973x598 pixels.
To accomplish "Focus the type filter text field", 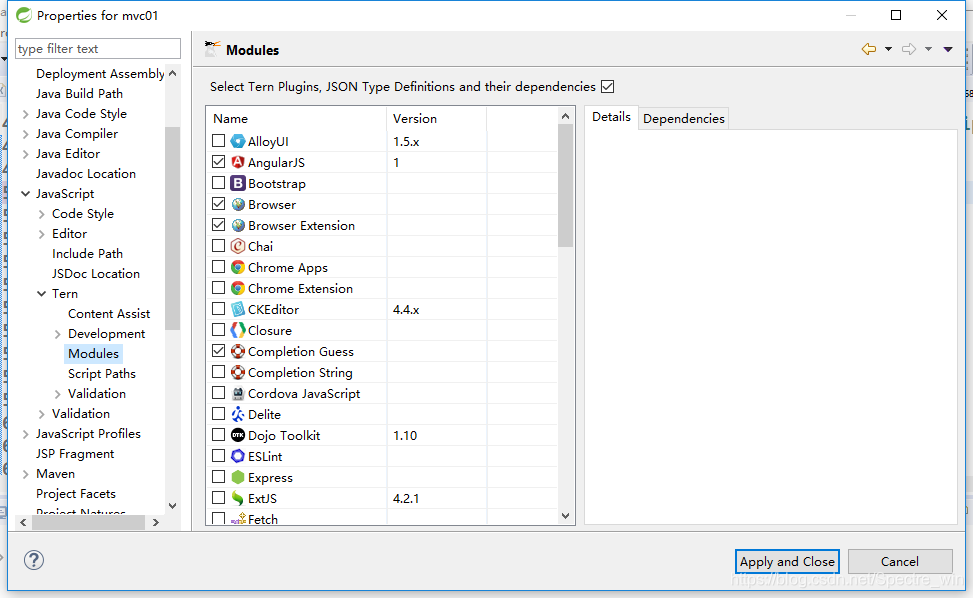I will point(98,48).
